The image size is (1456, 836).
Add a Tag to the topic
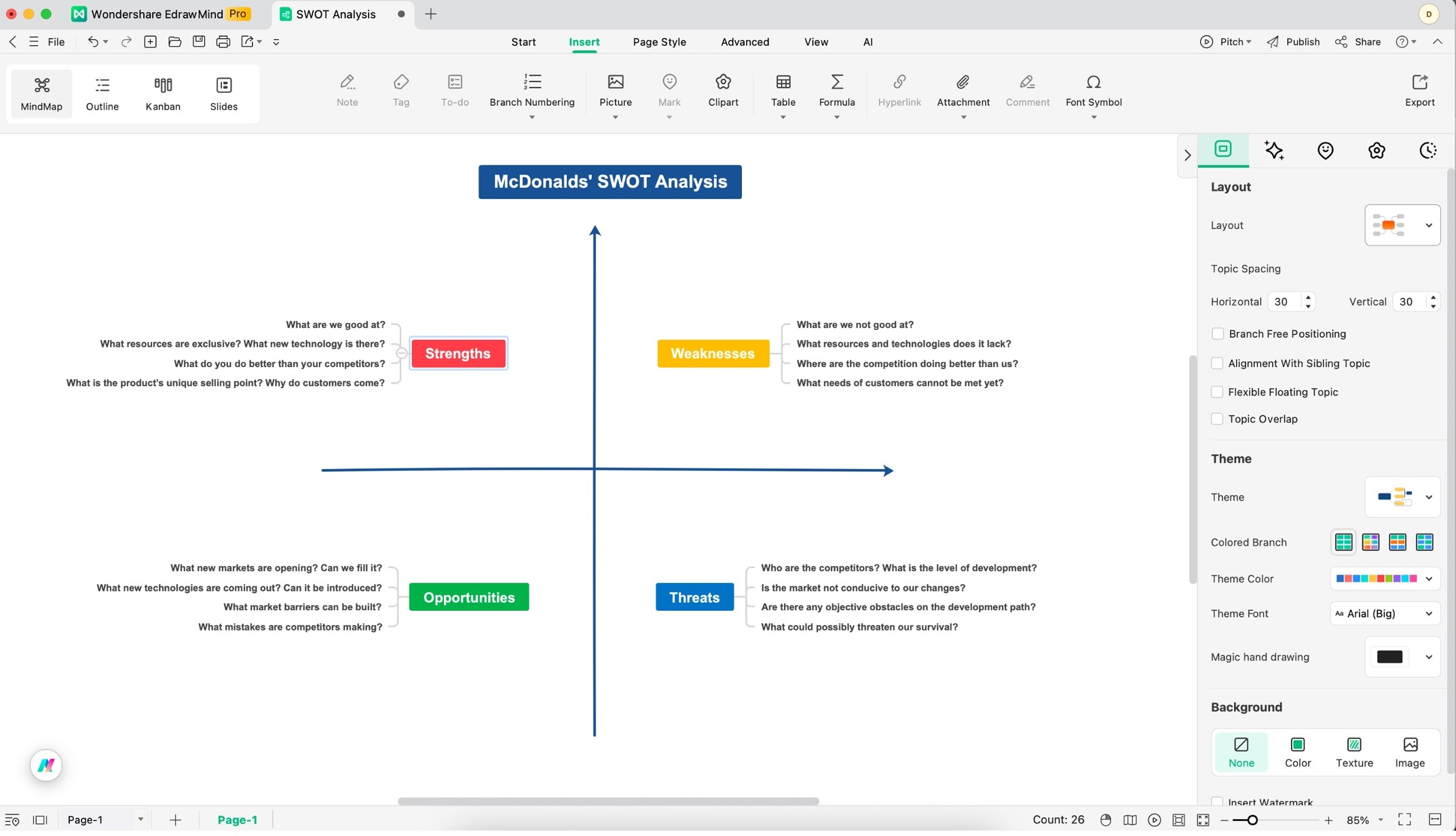(401, 90)
